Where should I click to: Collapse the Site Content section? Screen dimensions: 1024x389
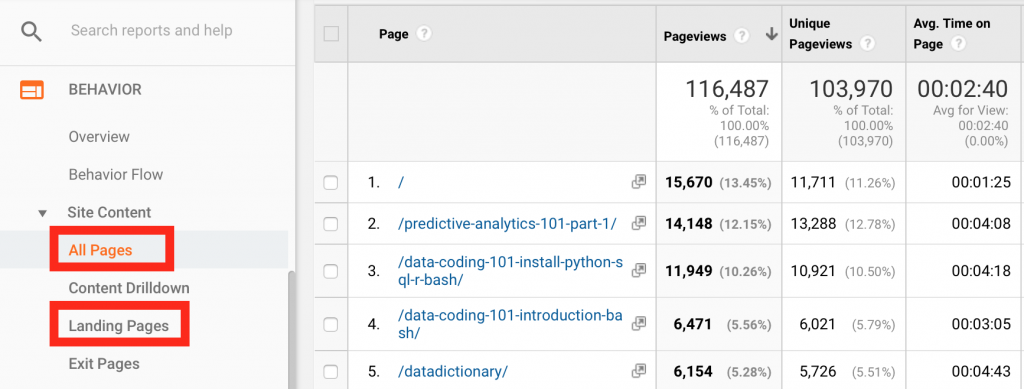43,213
